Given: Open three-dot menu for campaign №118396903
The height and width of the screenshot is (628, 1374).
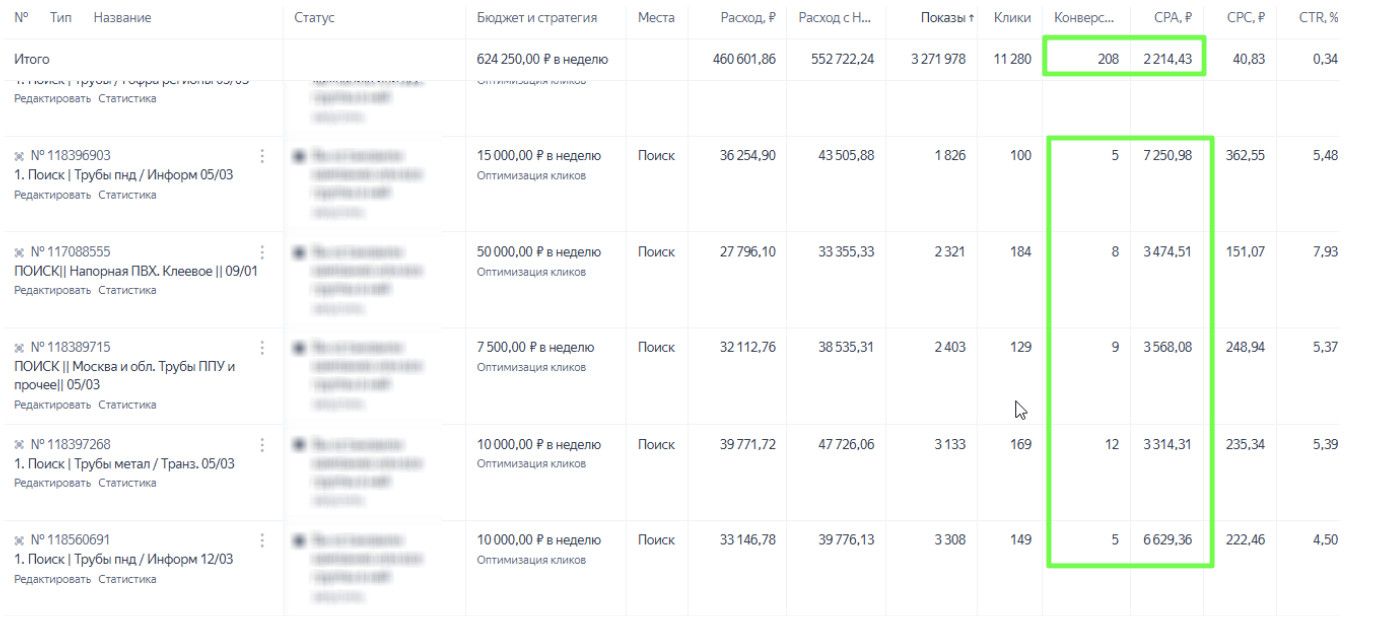Looking at the screenshot, I should click(x=263, y=156).
